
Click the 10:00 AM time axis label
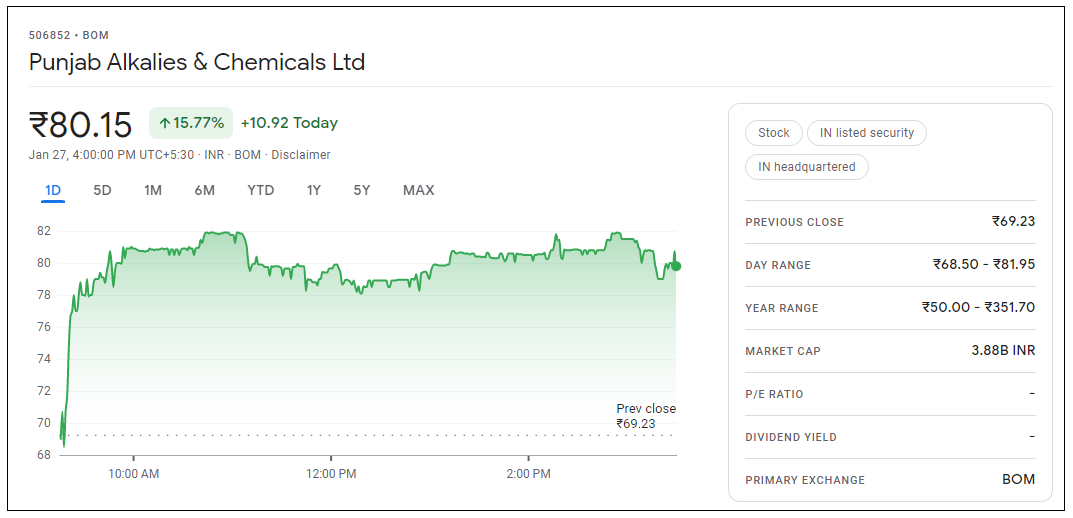coord(133,474)
